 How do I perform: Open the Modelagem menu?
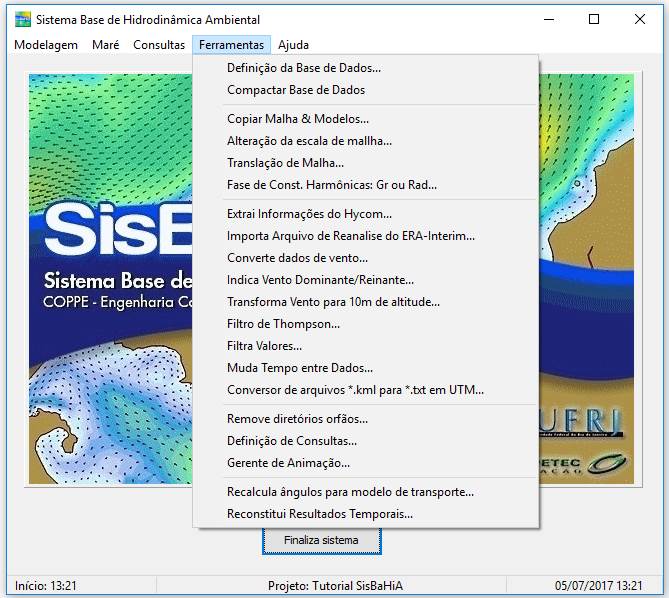click(46, 45)
